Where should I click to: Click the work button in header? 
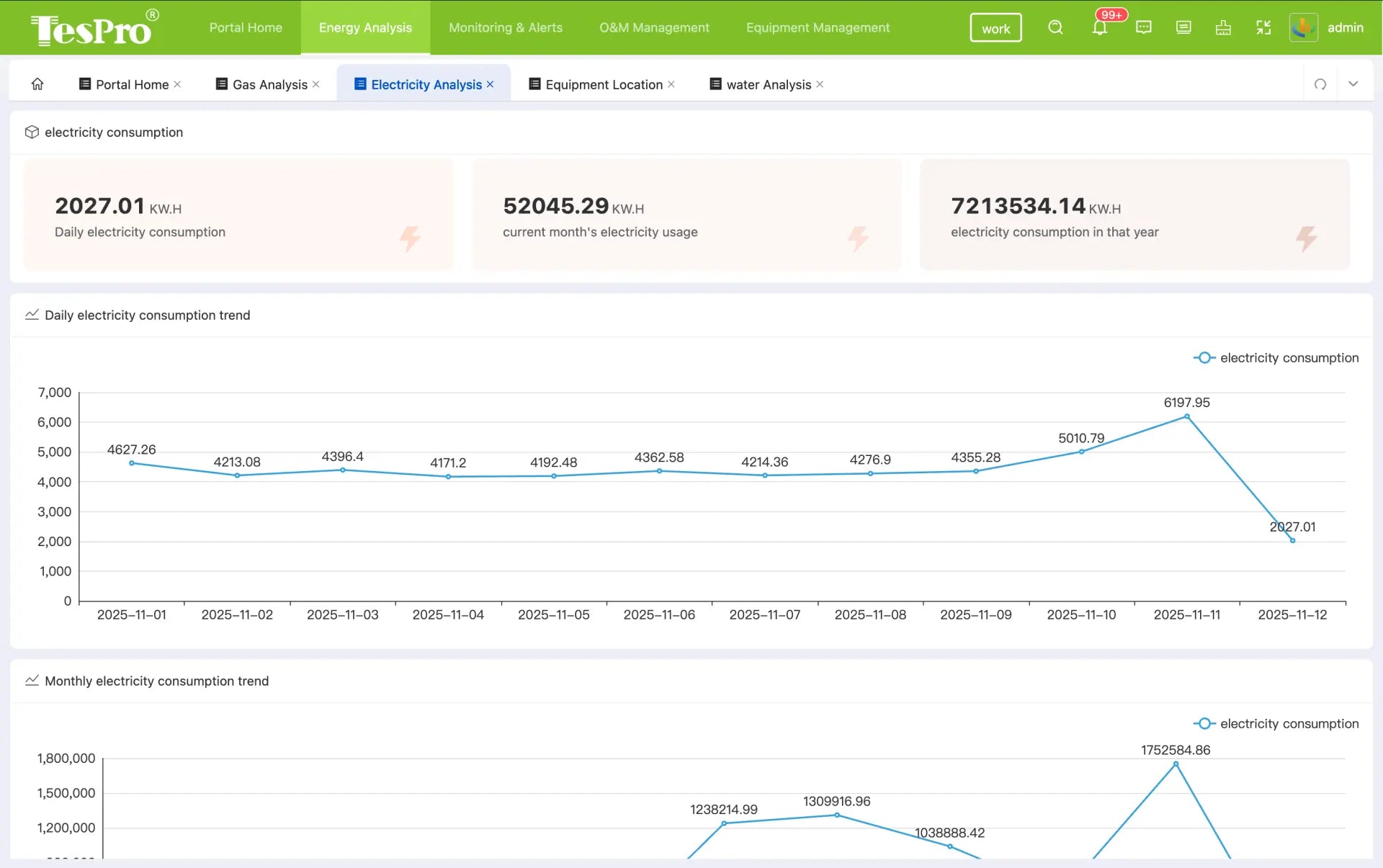995,28
